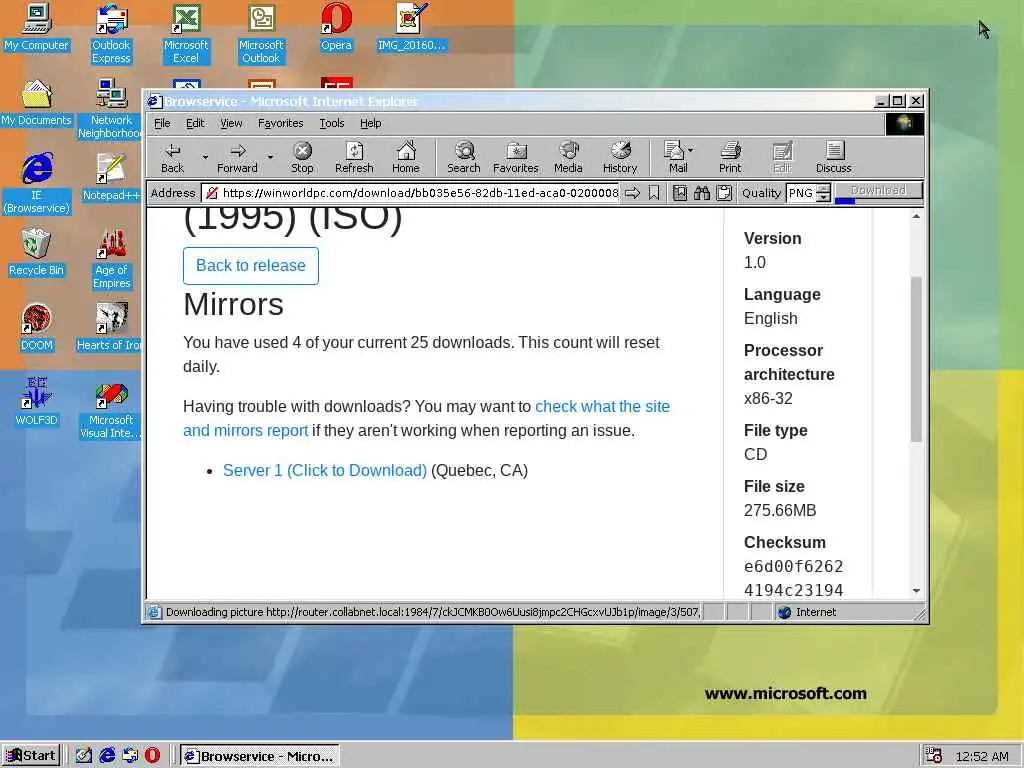Open the Edit menu
Viewport: 1024px width, 768px height.
(195, 123)
